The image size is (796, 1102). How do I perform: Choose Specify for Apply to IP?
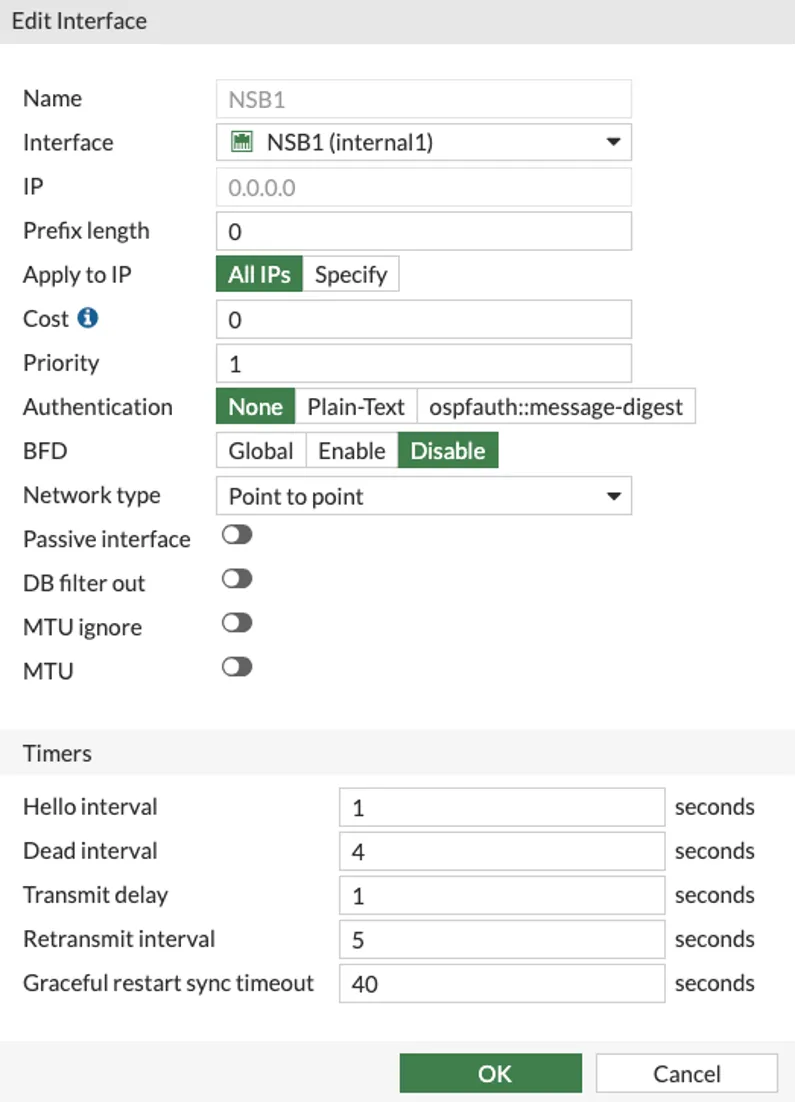351,274
